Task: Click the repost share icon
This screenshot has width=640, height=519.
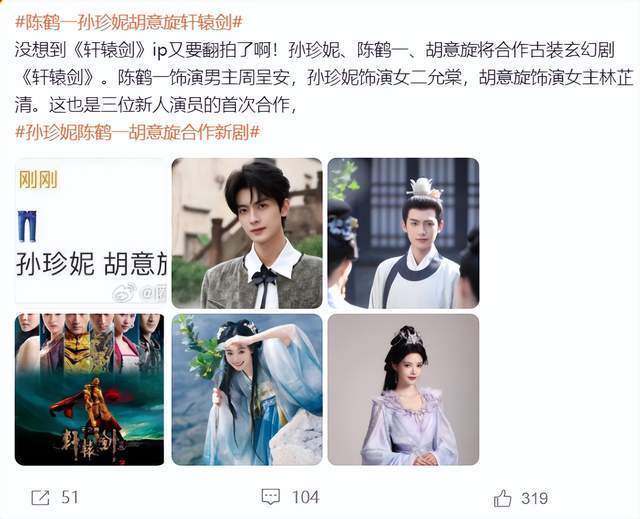Action: click(40, 497)
